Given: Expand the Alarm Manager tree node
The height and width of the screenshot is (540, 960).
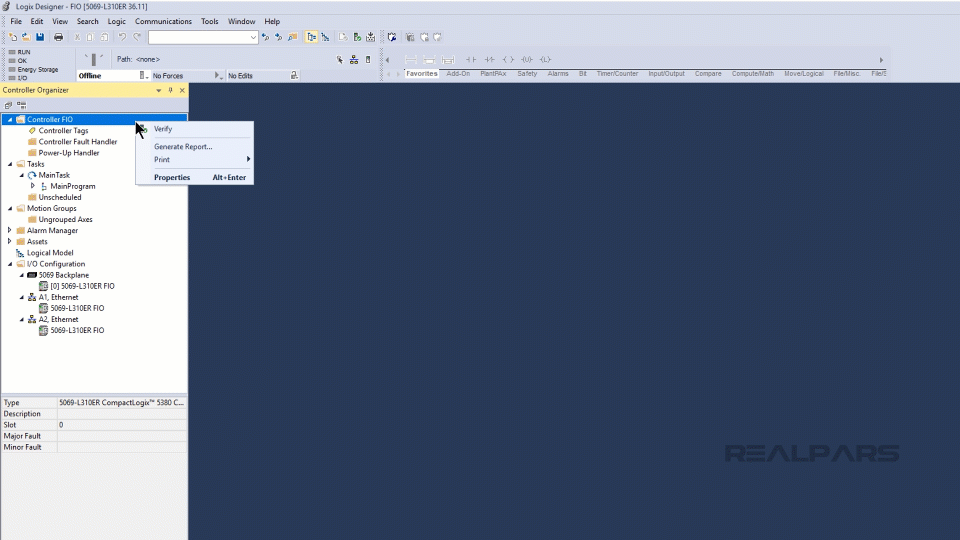Looking at the screenshot, I should click(10, 230).
